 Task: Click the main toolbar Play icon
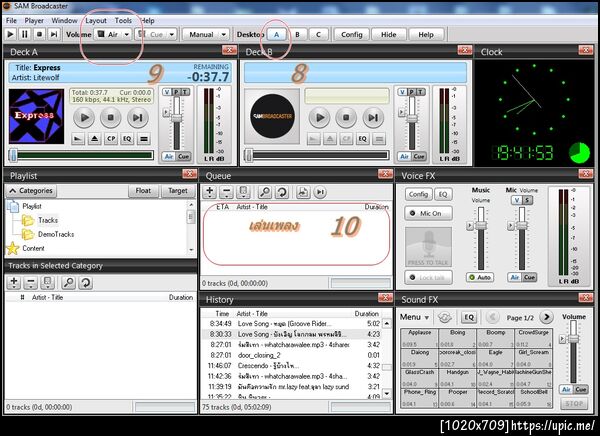point(10,34)
